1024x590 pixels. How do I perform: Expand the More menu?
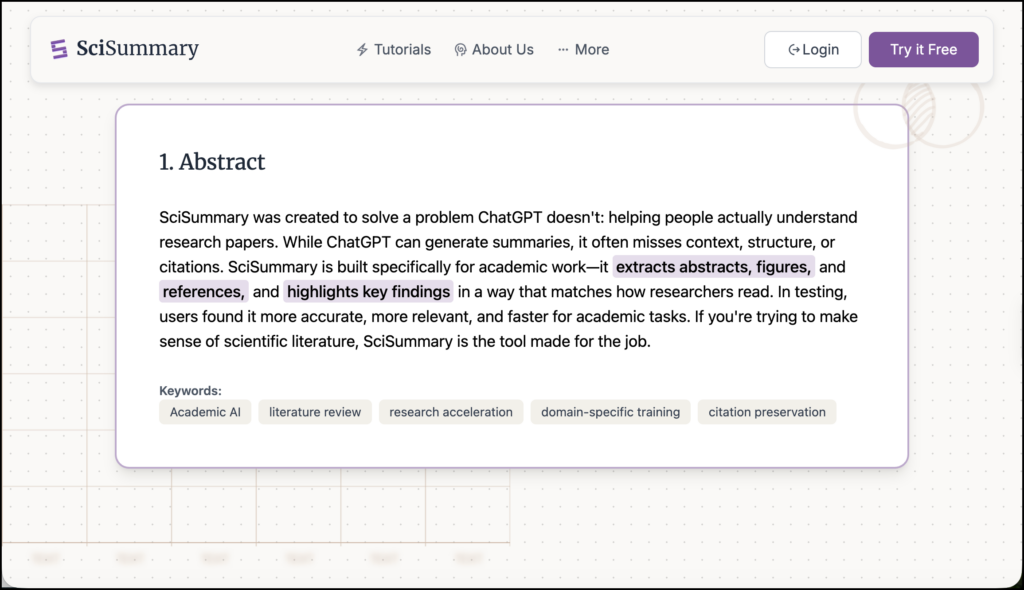click(583, 50)
